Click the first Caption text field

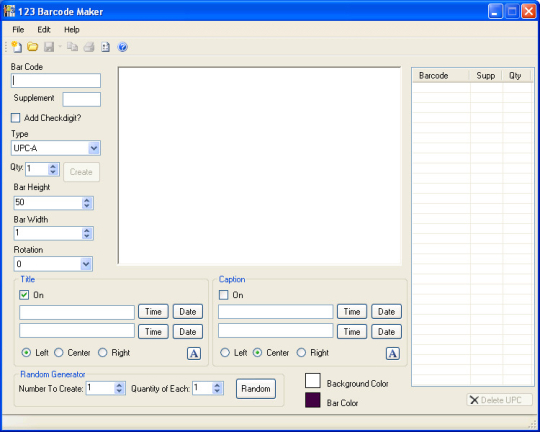coord(276,312)
